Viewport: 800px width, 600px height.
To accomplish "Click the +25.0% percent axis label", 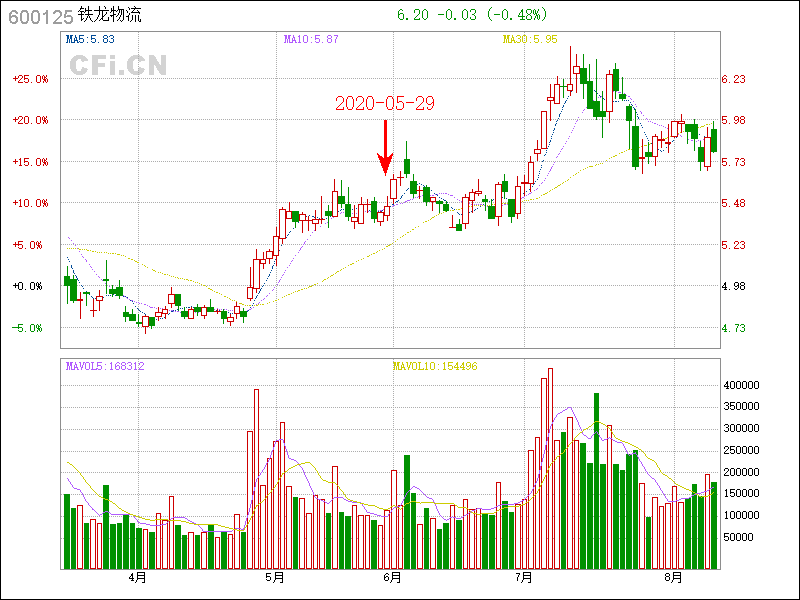I will tap(29, 79).
